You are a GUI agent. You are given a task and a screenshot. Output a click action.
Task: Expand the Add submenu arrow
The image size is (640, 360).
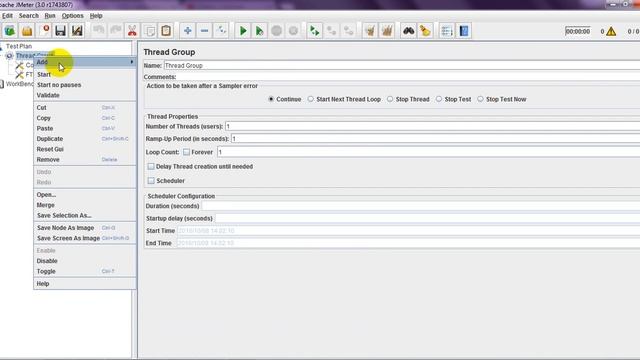[132, 62]
